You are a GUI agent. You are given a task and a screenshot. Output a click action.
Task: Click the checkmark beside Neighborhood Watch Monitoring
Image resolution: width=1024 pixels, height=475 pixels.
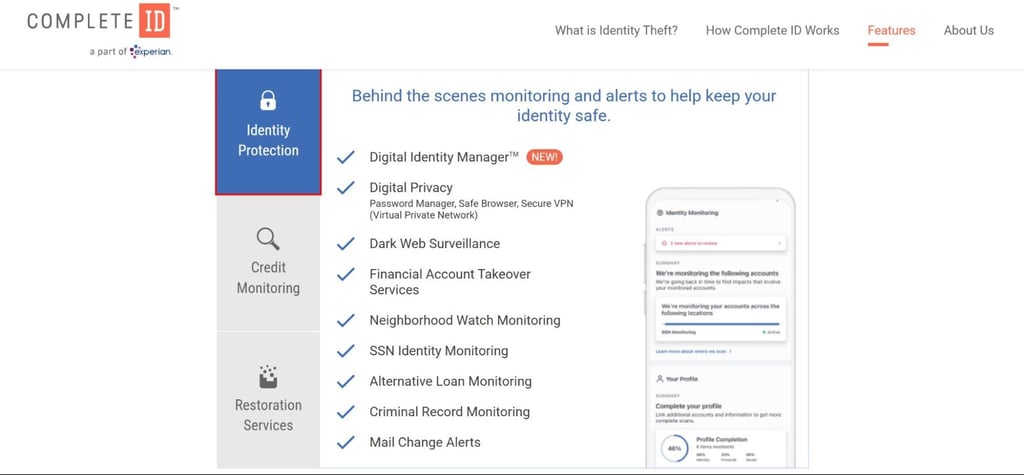pyautogui.click(x=345, y=321)
